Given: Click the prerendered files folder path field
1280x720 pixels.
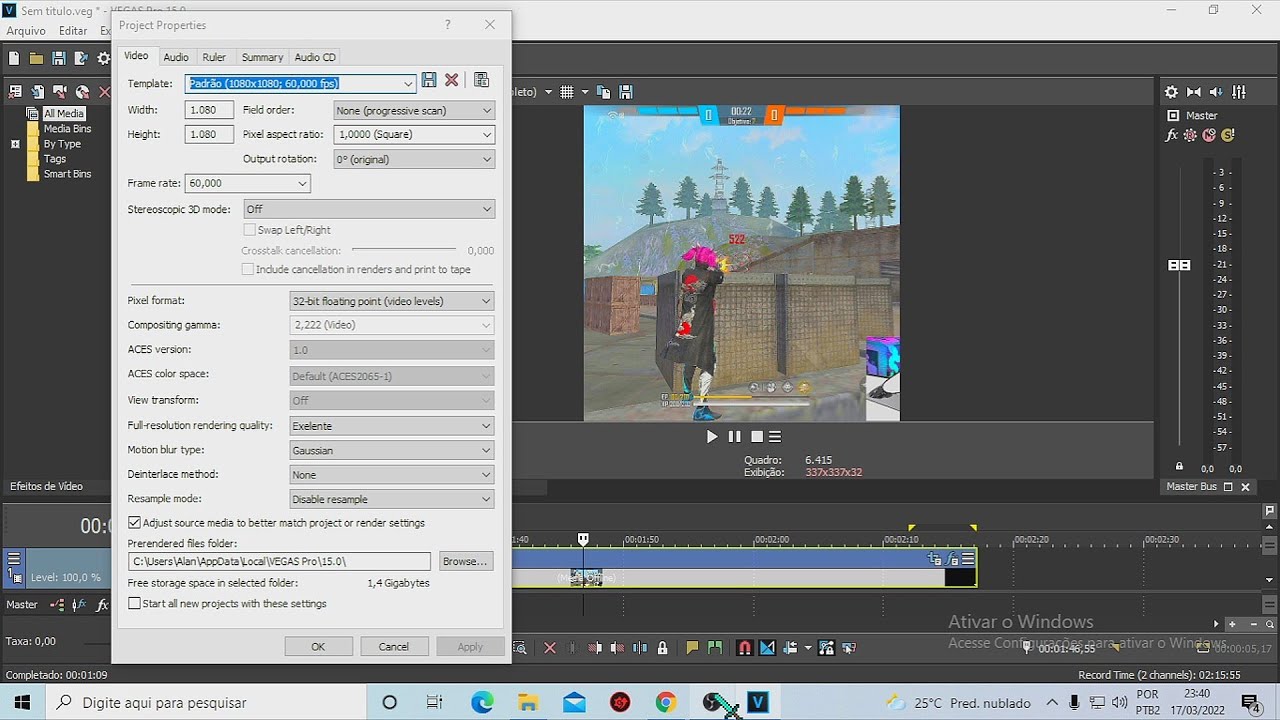Looking at the screenshot, I should [x=279, y=562].
